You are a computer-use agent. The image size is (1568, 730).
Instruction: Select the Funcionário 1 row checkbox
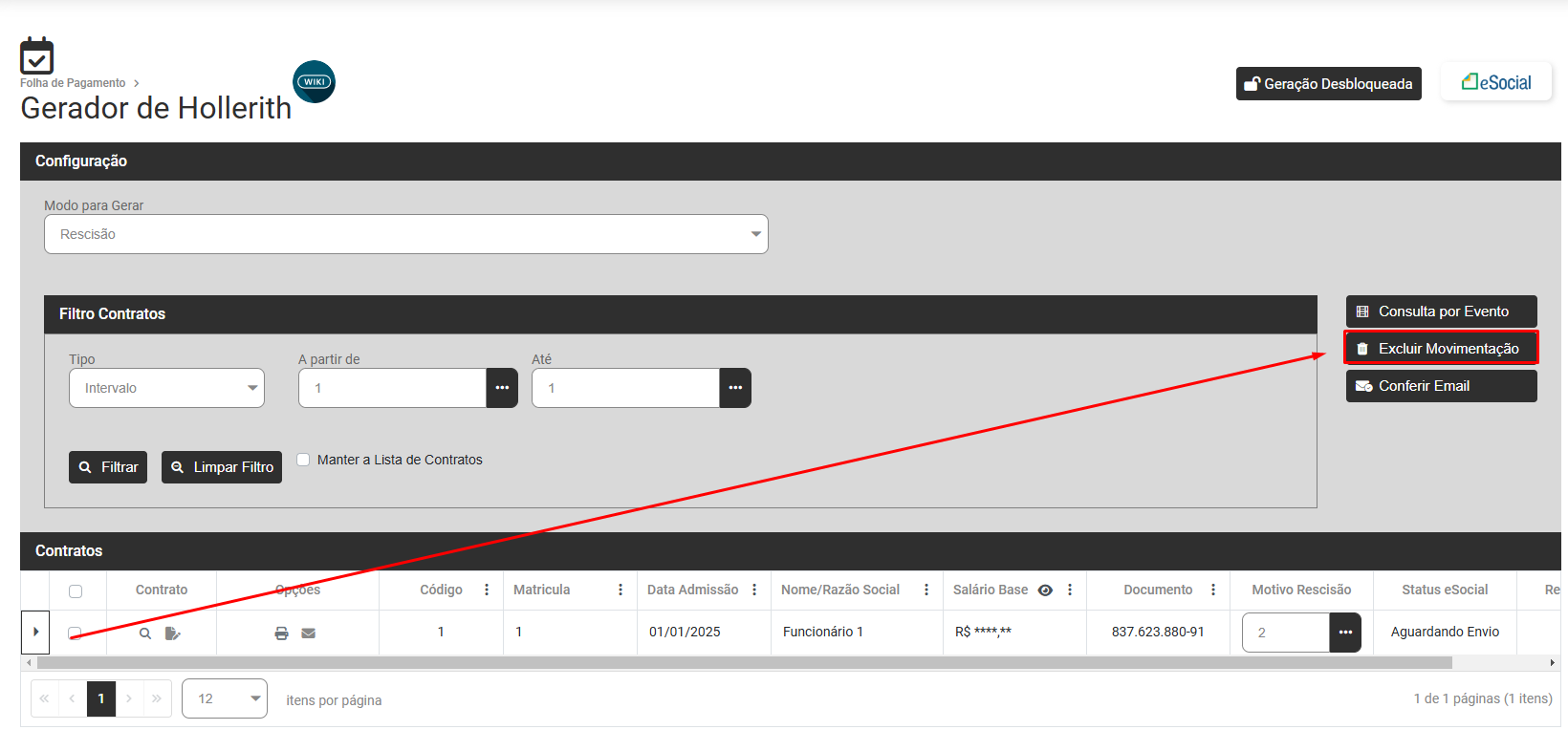click(75, 633)
